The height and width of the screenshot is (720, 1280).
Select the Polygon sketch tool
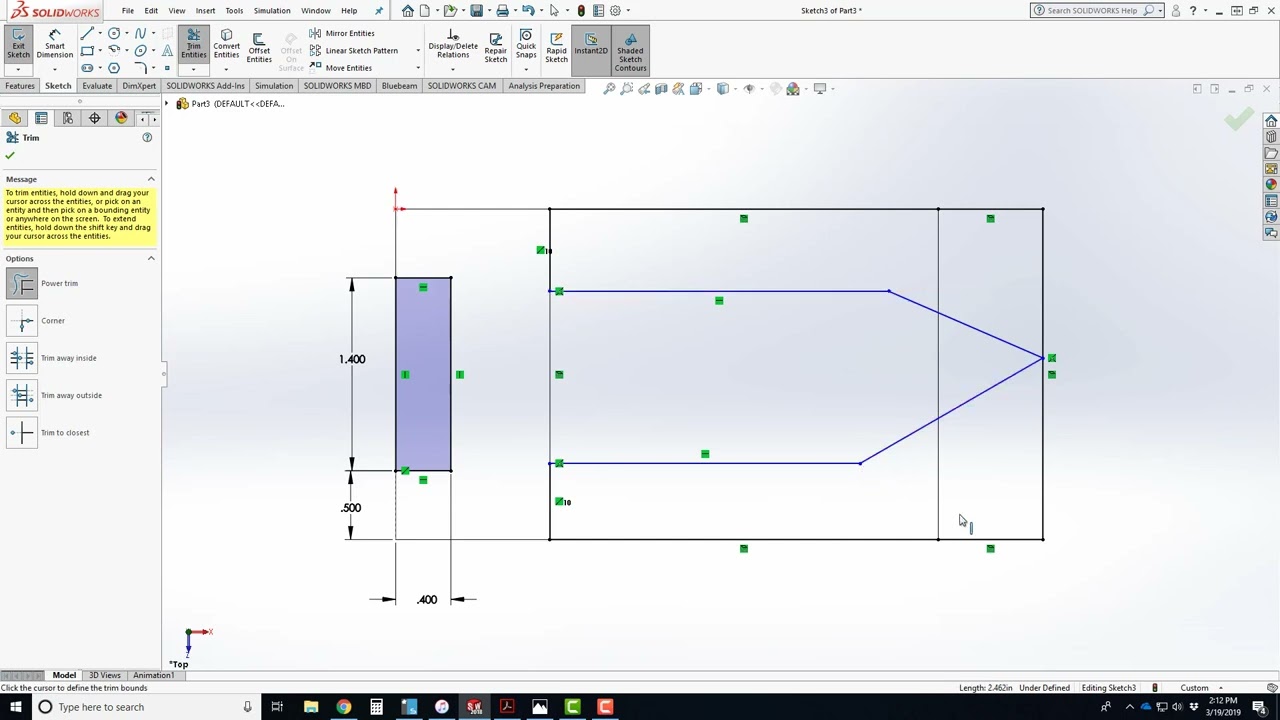pyautogui.click(x=114, y=68)
